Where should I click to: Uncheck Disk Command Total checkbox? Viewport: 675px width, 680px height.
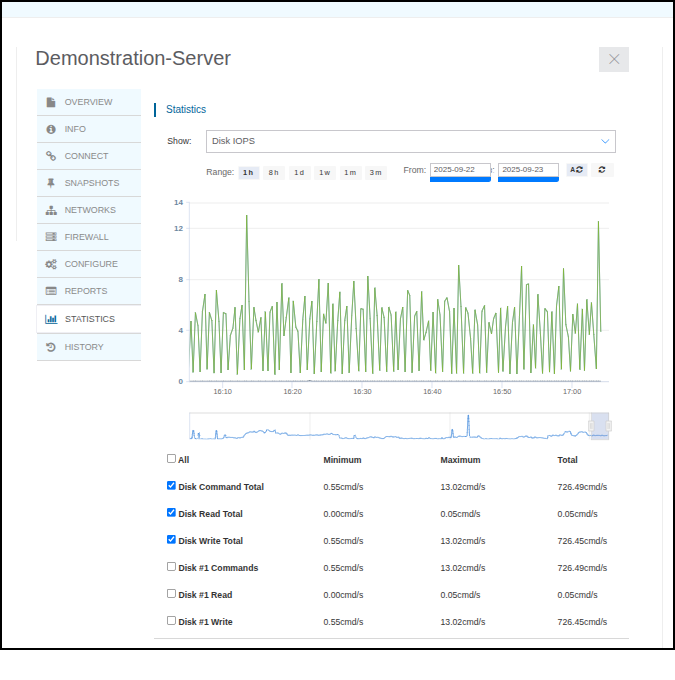pyautogui.click(x=171, y=486)
